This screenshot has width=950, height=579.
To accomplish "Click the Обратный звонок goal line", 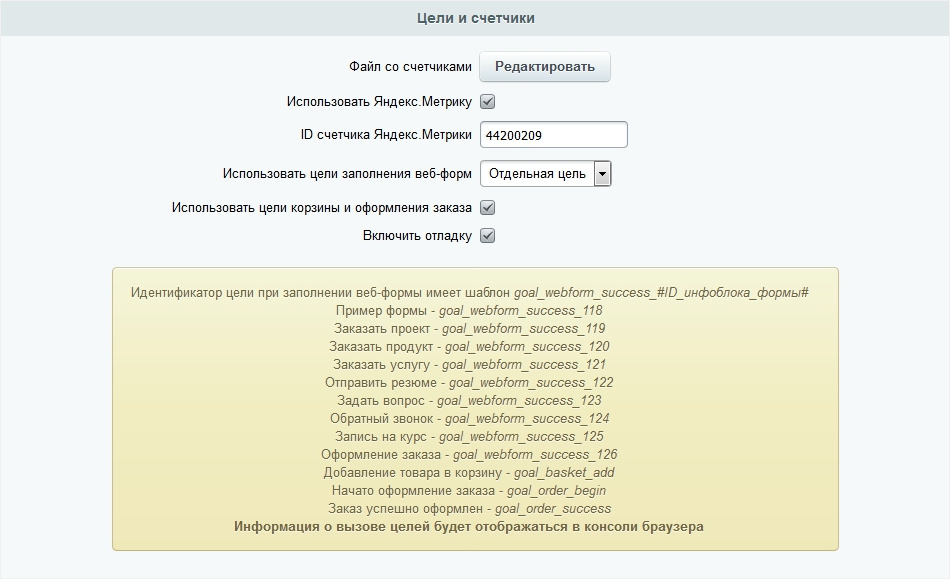I will tap(469, 419).
